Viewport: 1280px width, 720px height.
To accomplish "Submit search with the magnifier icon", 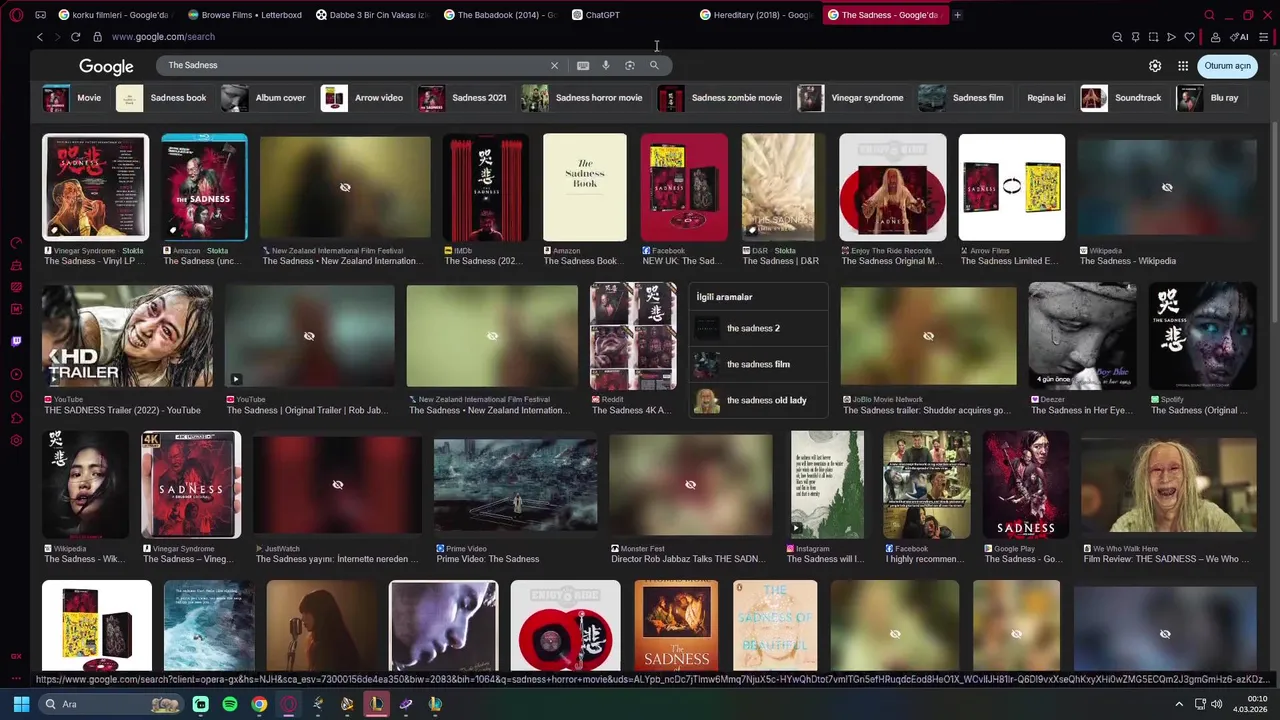I will click(x=654, y=65).
